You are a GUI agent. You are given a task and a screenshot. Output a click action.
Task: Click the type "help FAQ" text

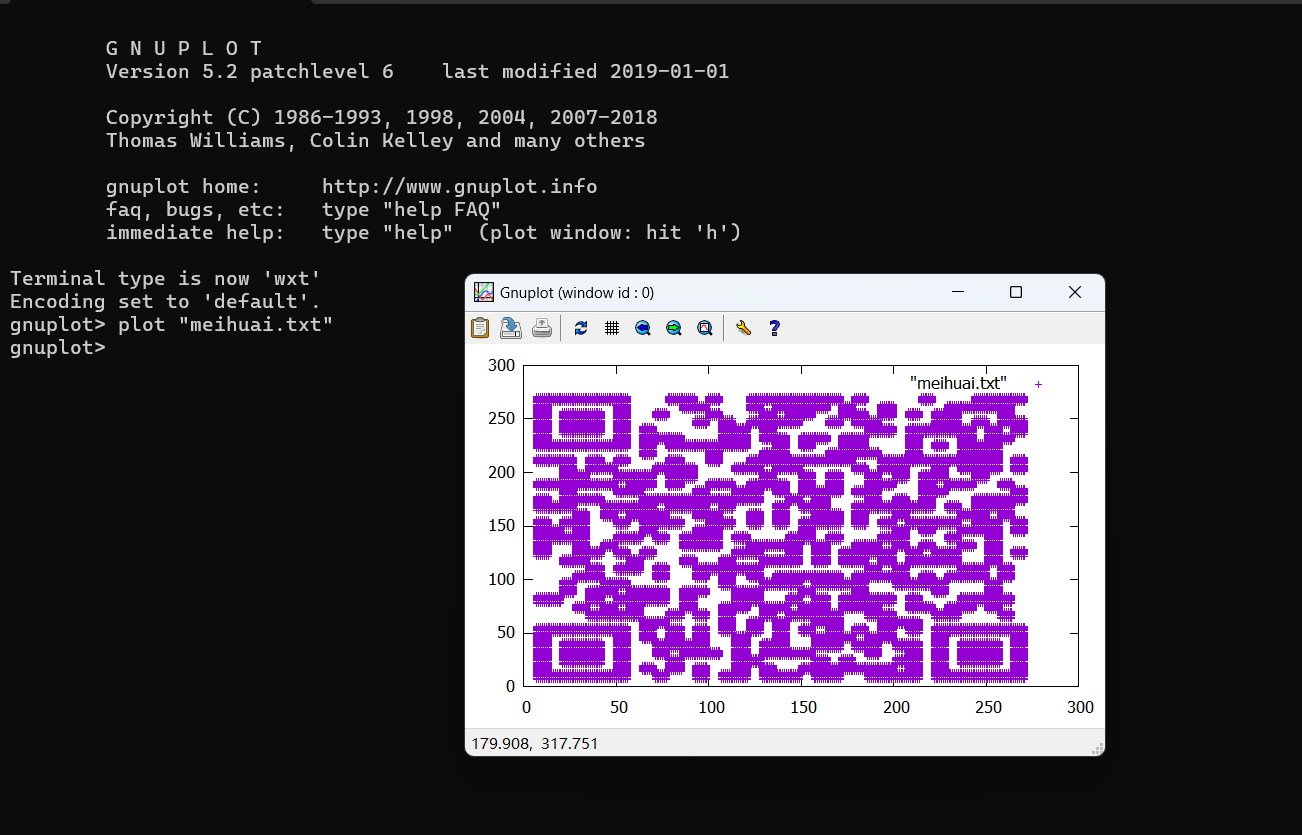tap(412, 210)
